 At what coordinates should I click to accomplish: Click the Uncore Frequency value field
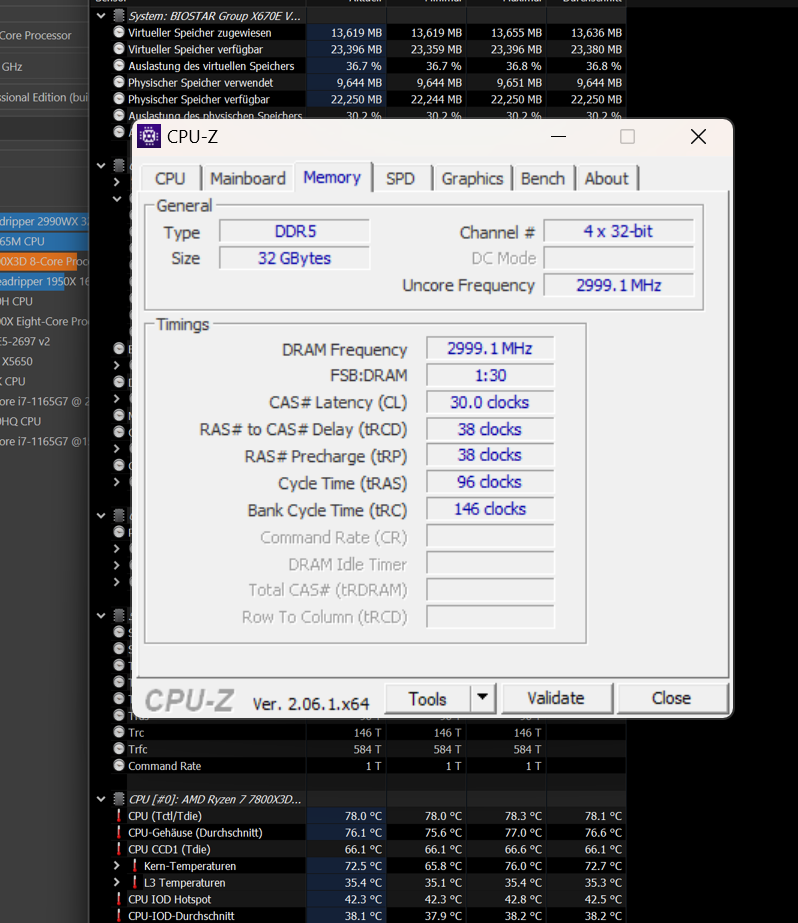click(x=619, y=285)
